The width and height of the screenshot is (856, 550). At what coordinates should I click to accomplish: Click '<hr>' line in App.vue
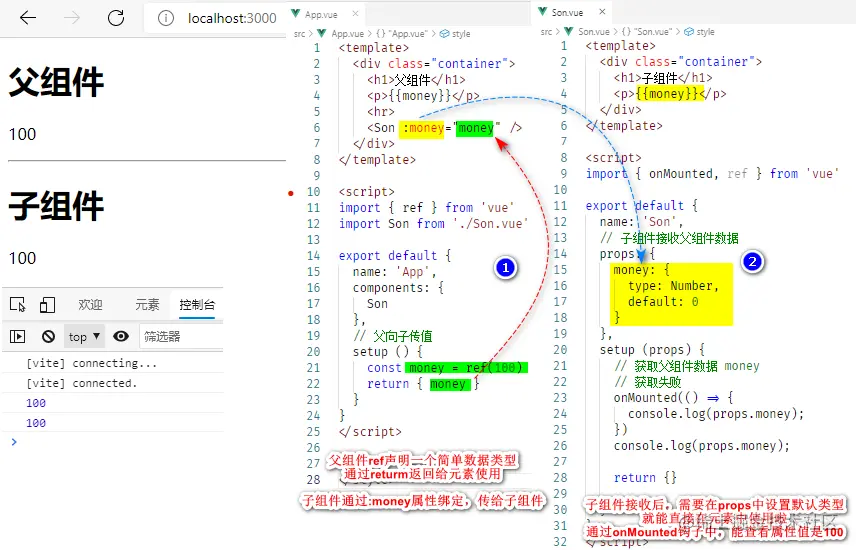point(381,112)
